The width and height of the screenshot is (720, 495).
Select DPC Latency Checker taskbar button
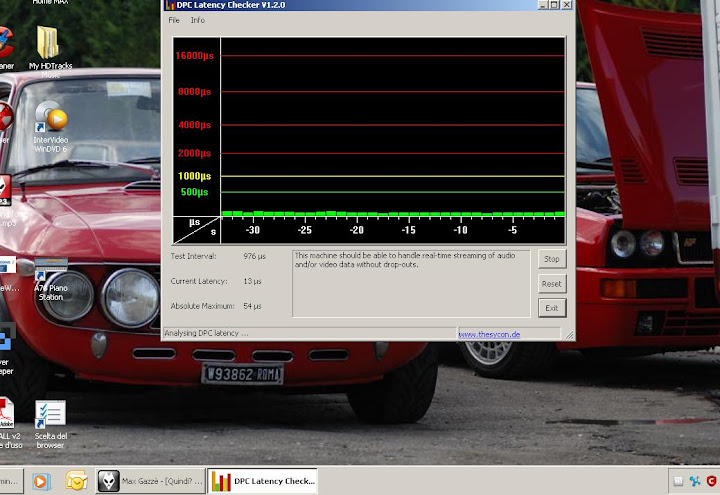click(262, 481)
